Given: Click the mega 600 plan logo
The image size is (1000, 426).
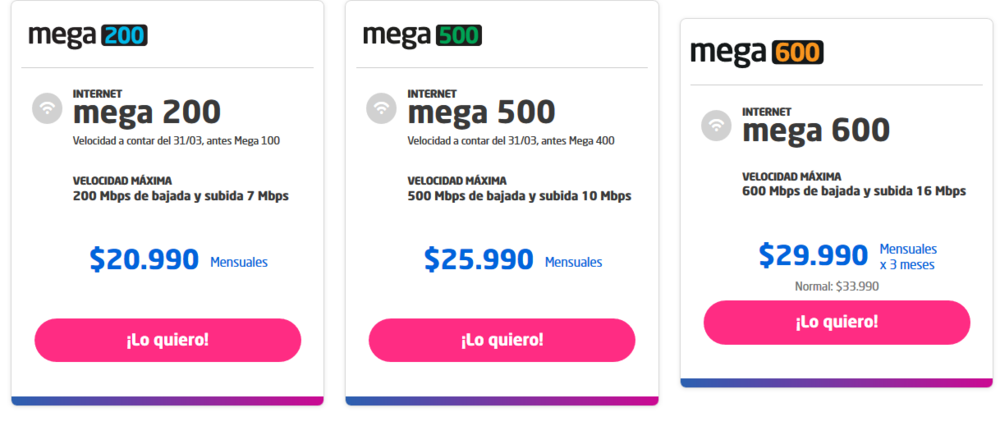Looking at the screenshot, I should click(757, 52).
